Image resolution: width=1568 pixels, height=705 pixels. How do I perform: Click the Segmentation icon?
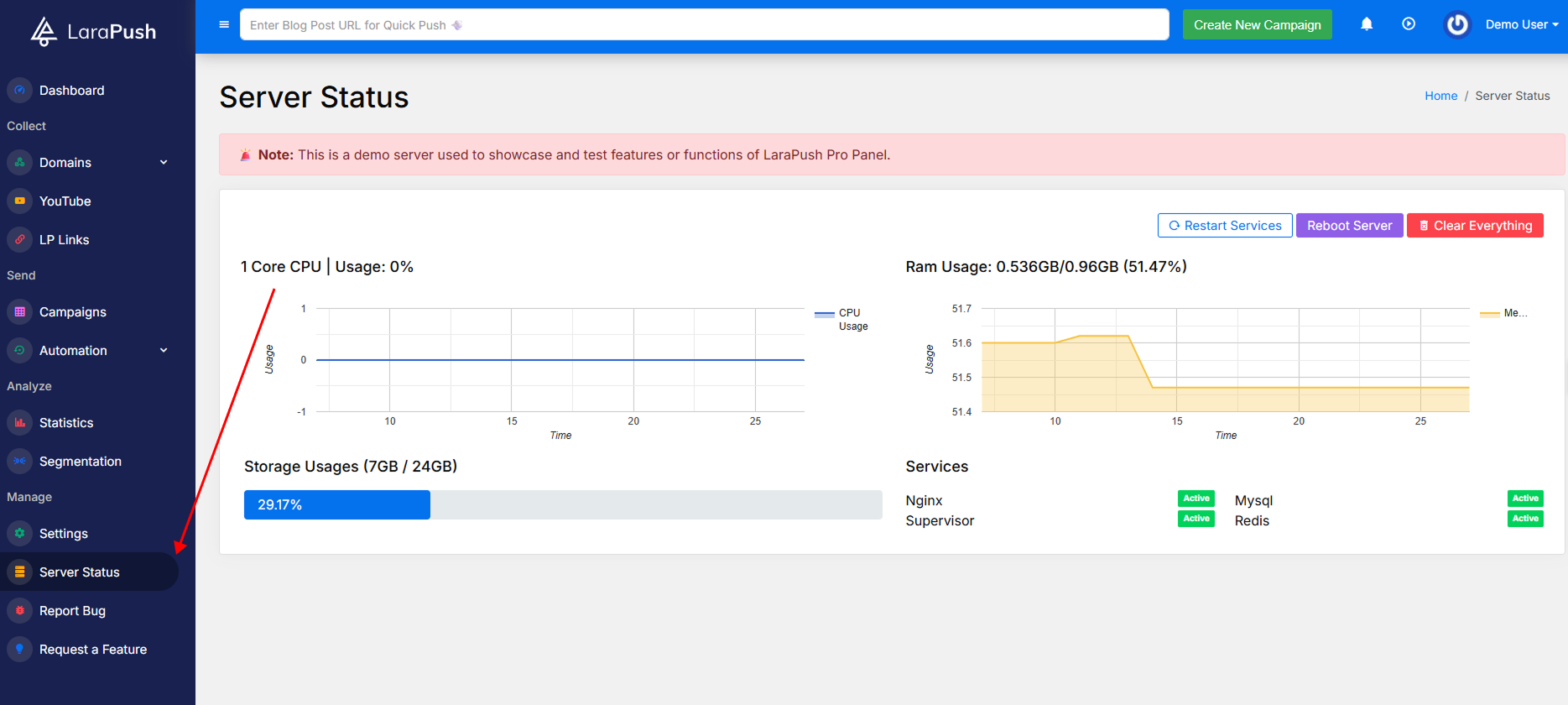pyautogui.click(x=20, y=461)
